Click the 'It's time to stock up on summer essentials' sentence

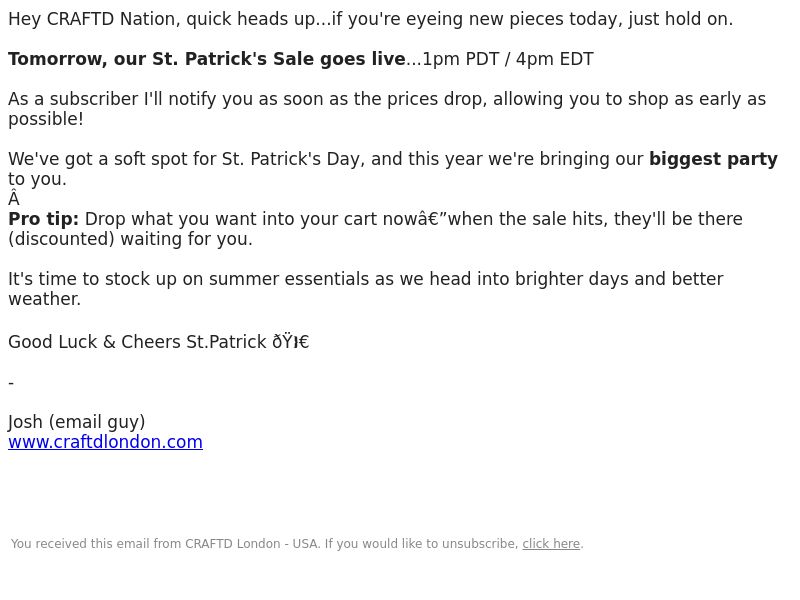coord(365,279)
